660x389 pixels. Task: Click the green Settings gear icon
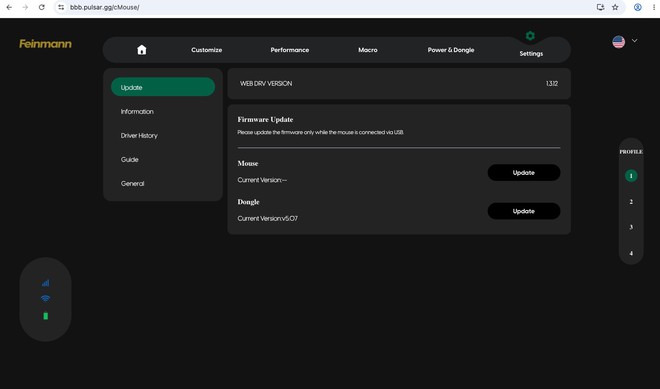point(530,36)
